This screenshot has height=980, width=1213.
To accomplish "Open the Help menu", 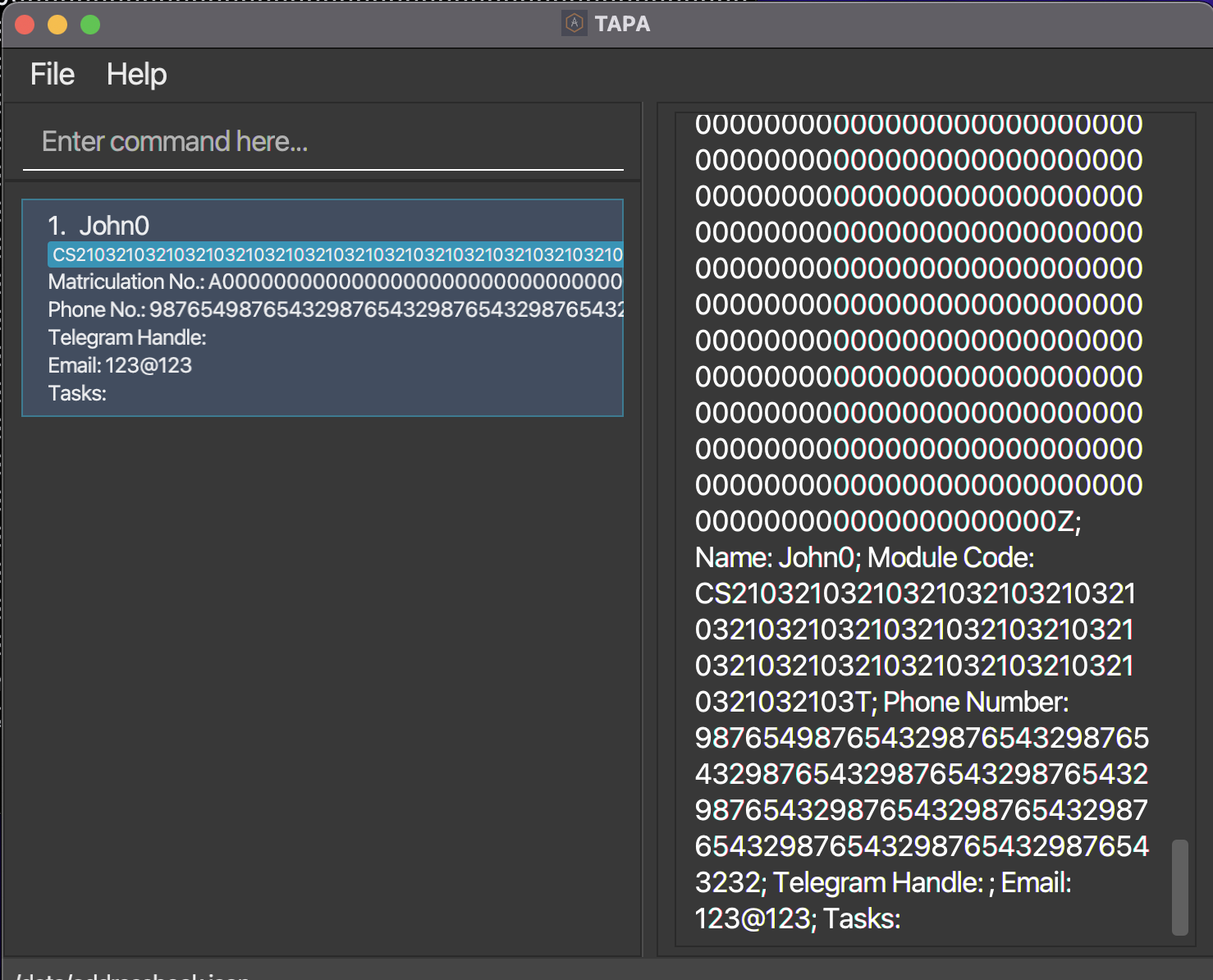I will [x=136, y=75].
